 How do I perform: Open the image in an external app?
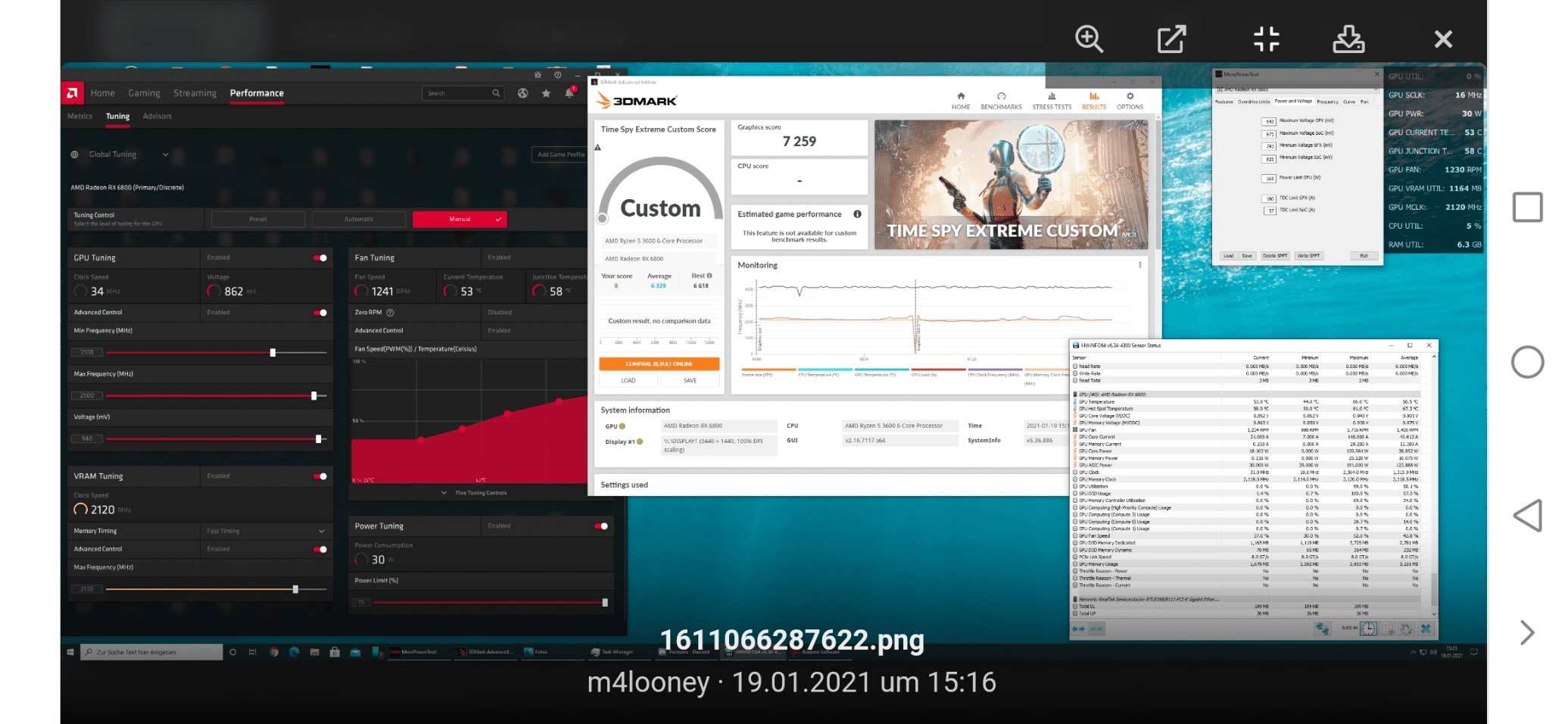pyautogui.click(x=1171, y=39)
